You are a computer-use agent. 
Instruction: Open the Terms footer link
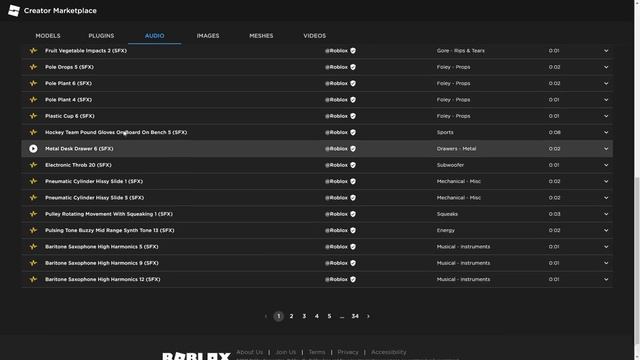pyautogui.click(x=317, y=352)
